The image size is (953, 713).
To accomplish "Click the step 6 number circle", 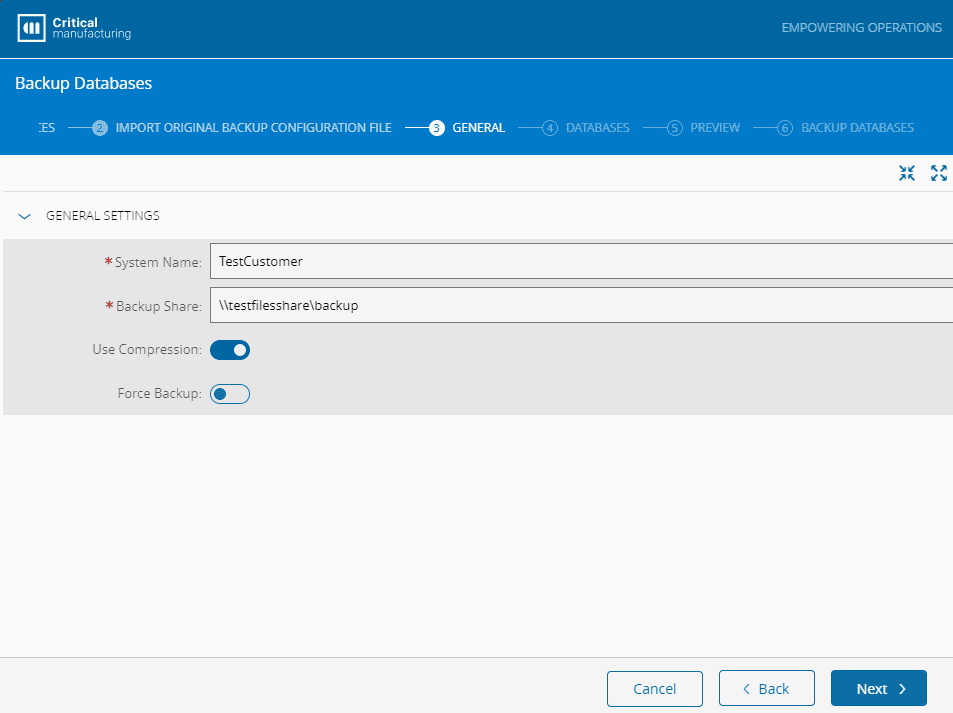I will click(x=785, y=128).
